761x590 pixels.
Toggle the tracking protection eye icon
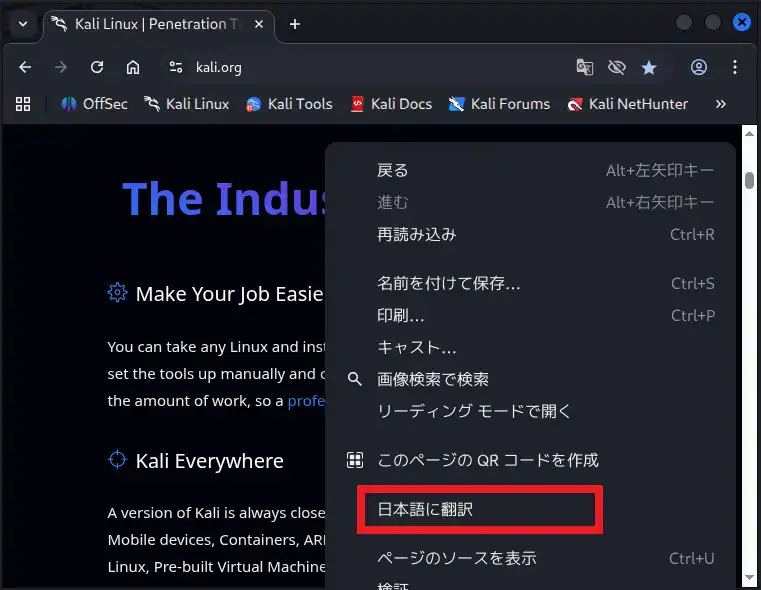(x=616, y=67)
